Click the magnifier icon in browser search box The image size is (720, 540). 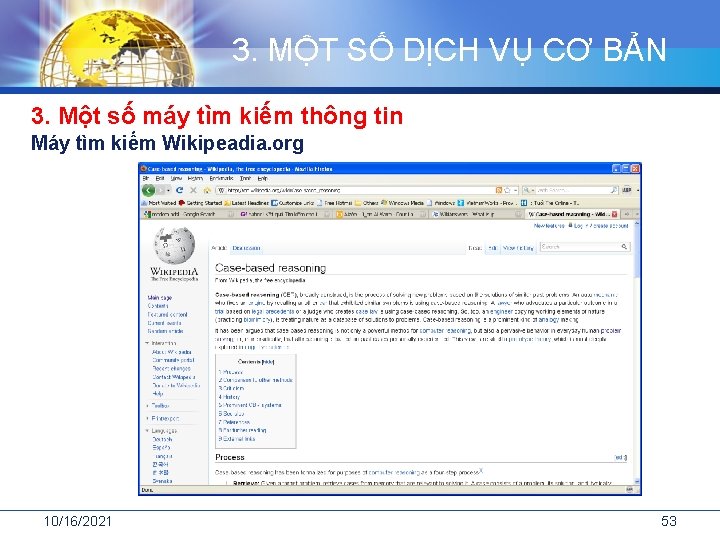click(x=613, y=190)
